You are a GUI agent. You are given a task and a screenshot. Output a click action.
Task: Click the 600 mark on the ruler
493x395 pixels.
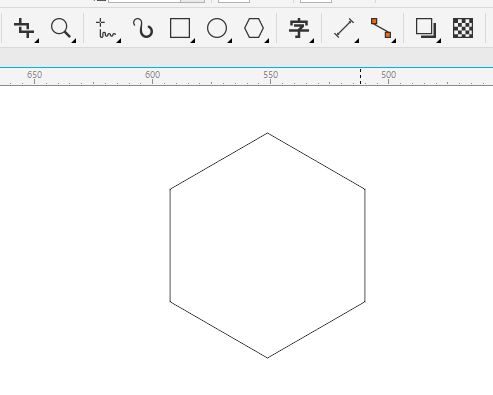(152, 75)
